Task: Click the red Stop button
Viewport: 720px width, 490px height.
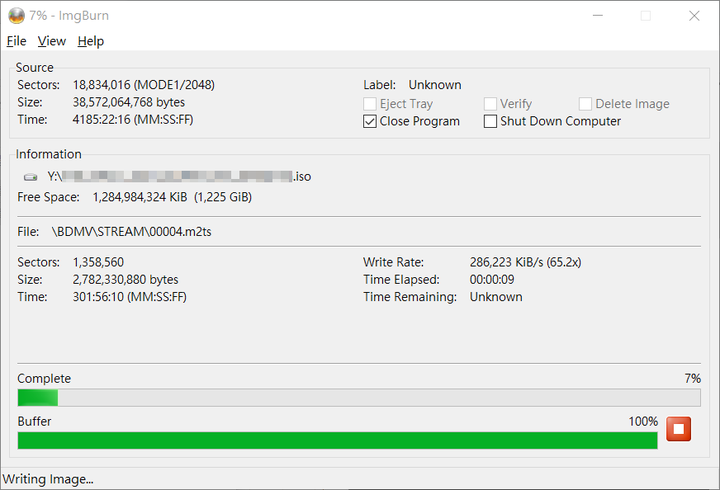Action: point(678,429)
